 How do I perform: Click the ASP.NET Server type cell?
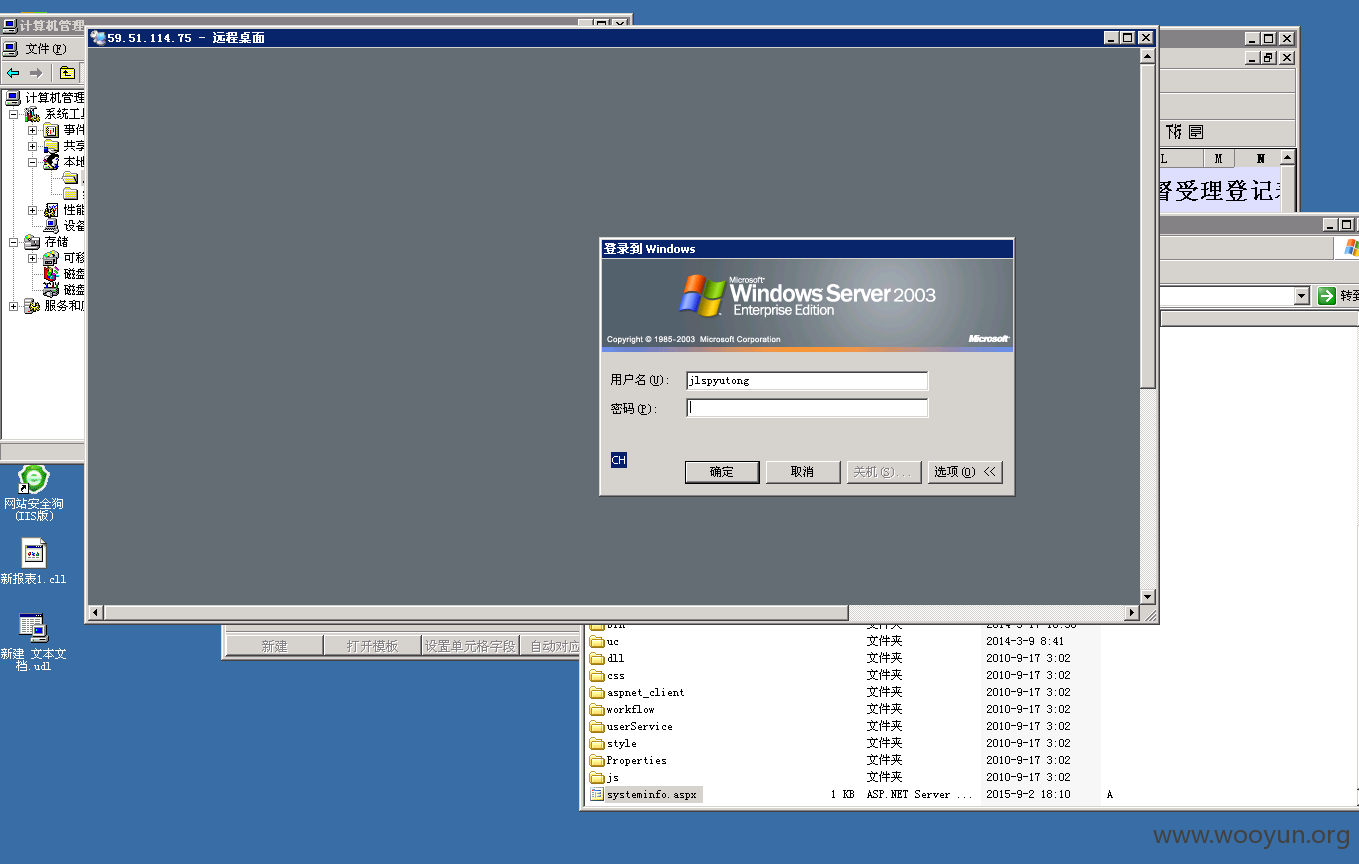[x=919, y=795]
